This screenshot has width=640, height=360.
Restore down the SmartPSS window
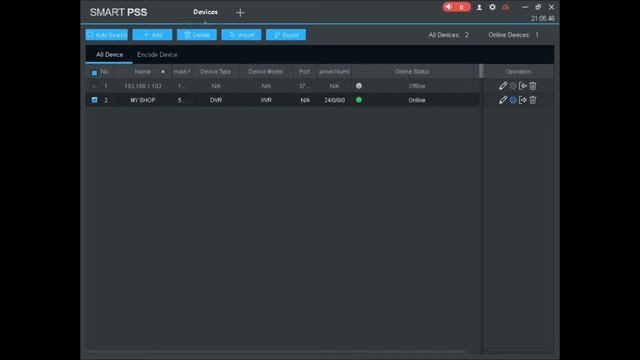(x=538, y=7)
